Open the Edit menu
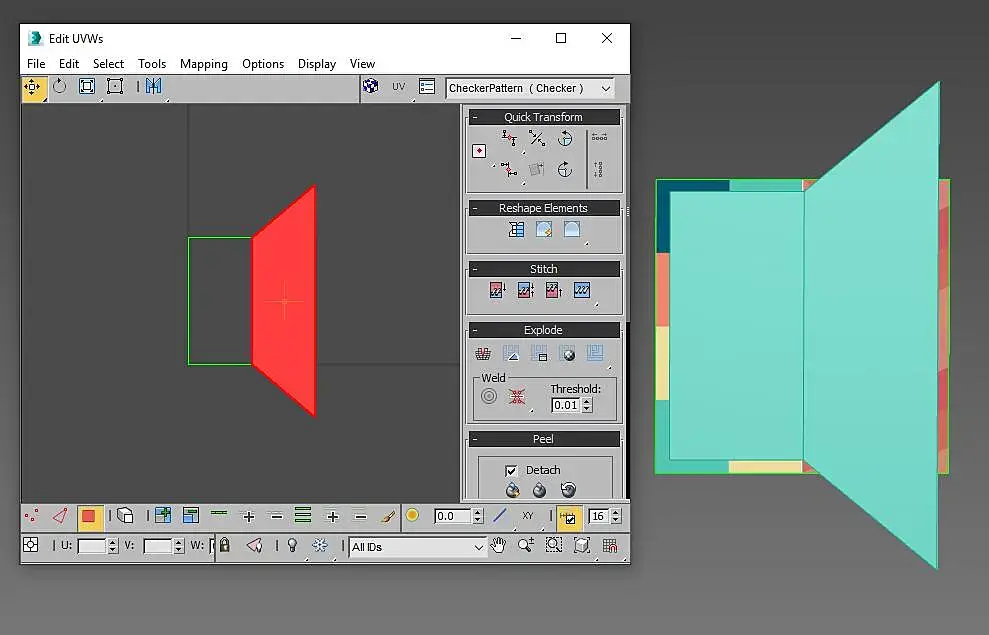Viewport: 989px width, 635px height. [x=69, y=64]
